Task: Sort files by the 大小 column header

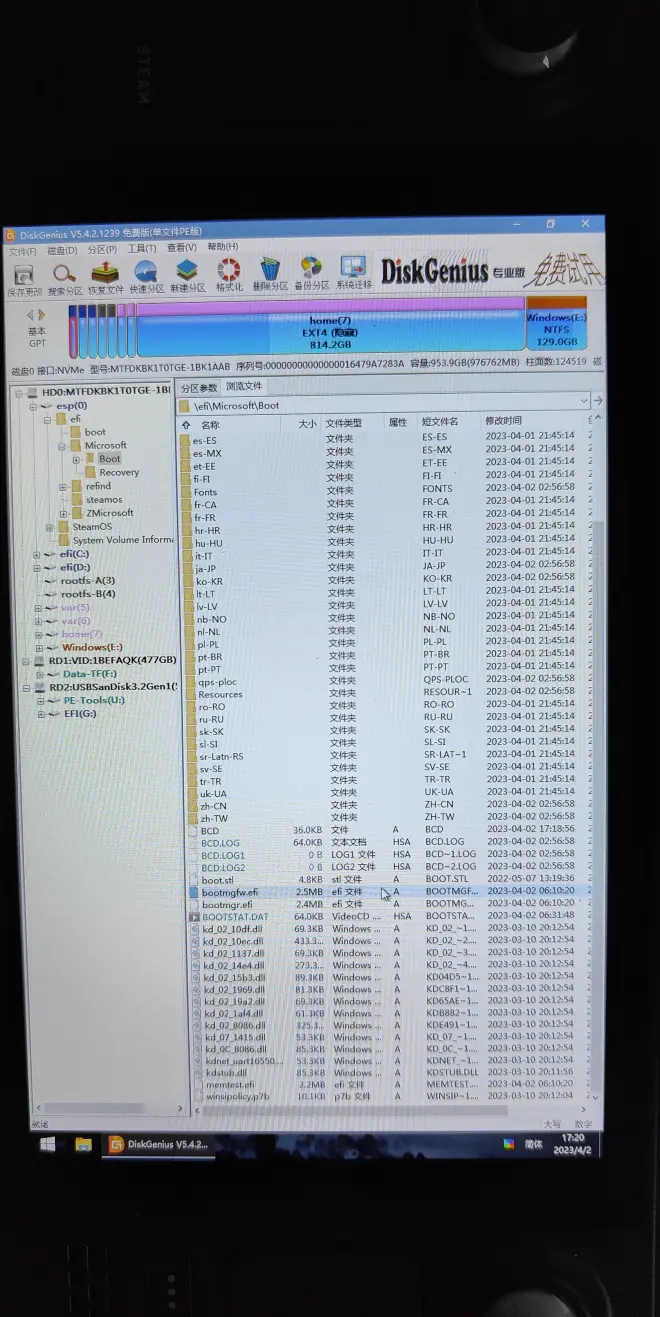Action: click(308, 424)
